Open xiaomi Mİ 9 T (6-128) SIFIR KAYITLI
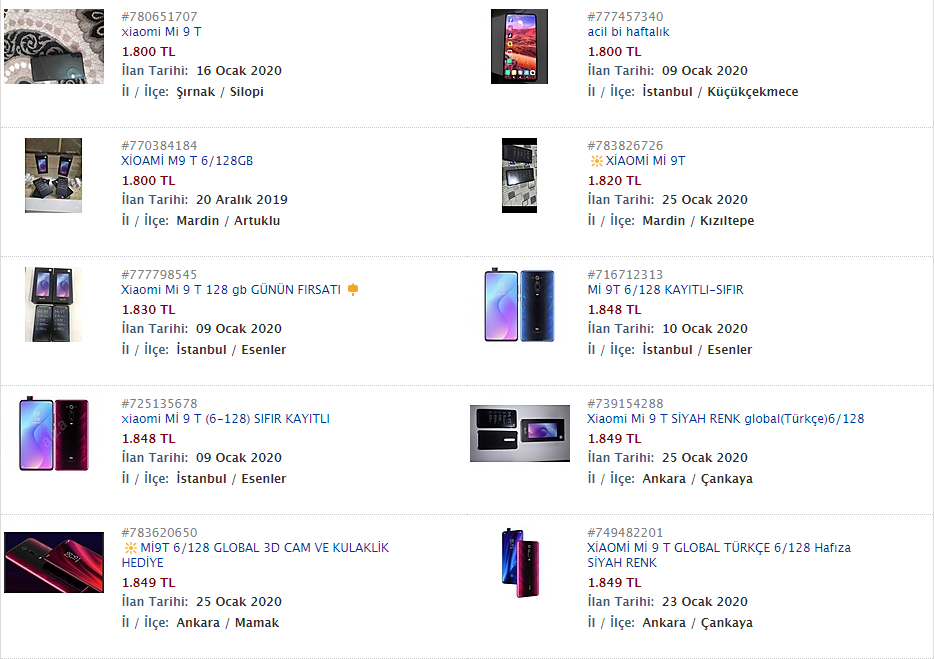Screen dimensions: 934x659 [x=226, y=419]
